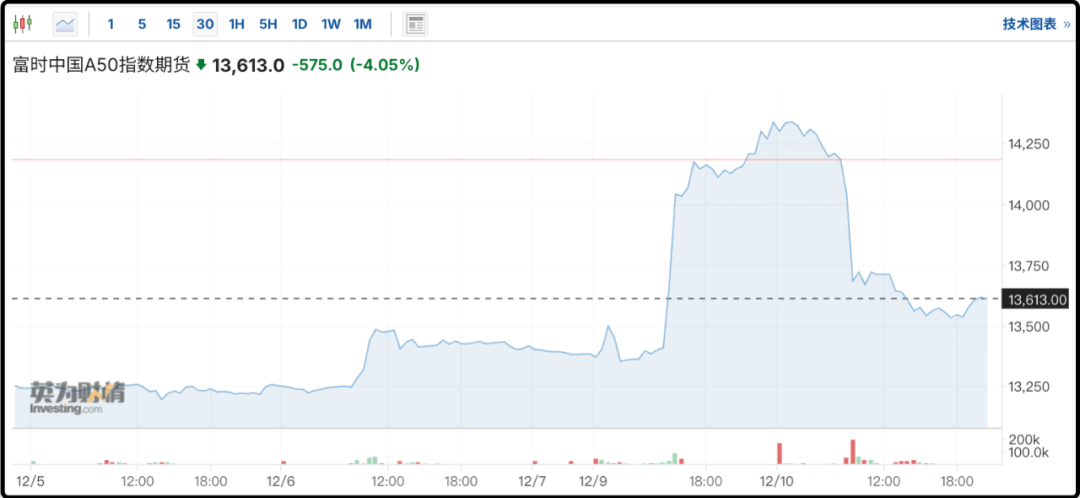Click the green down arrow beside price
Image resolution: width=1080 pixels, height=498 pixels.
tap(201, 65)
